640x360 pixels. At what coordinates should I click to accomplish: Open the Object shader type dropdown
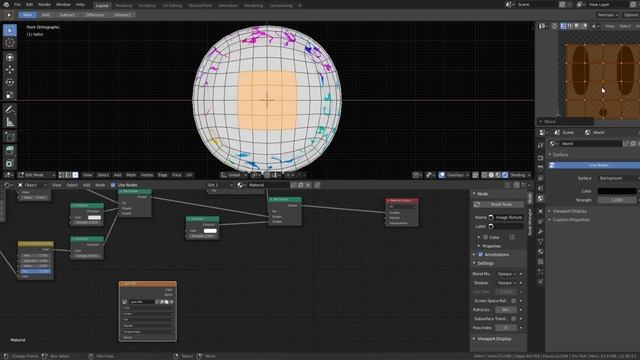[x=32, y=185]
